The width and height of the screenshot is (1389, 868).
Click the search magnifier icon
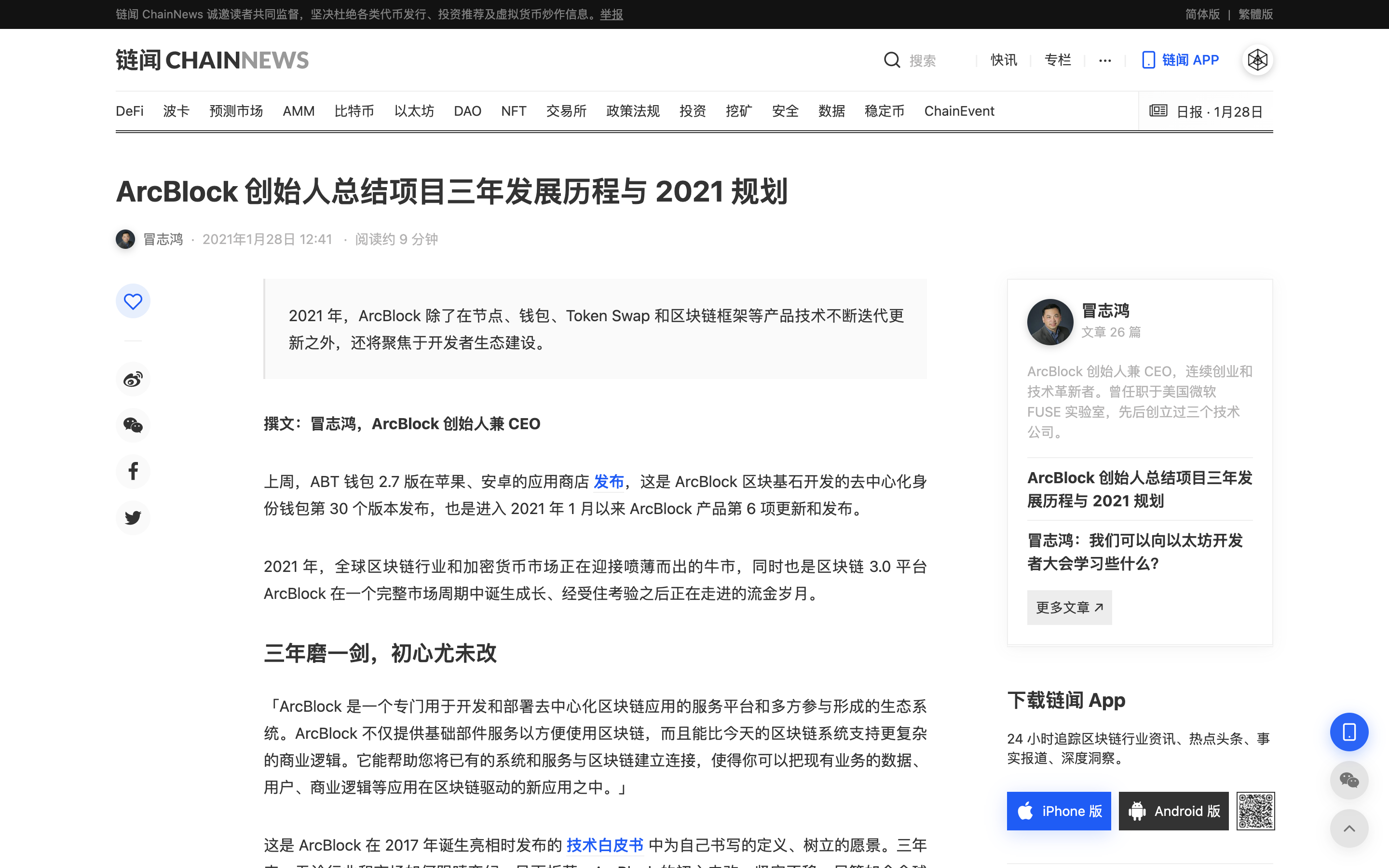tap(891, 60)
